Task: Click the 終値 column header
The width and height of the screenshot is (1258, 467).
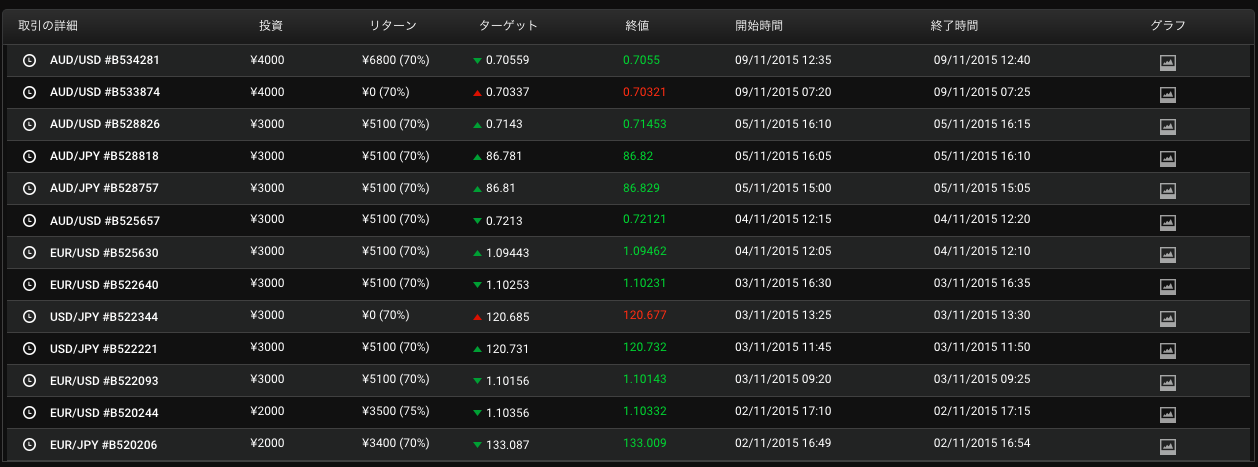Action: click(x=638, y=25)
